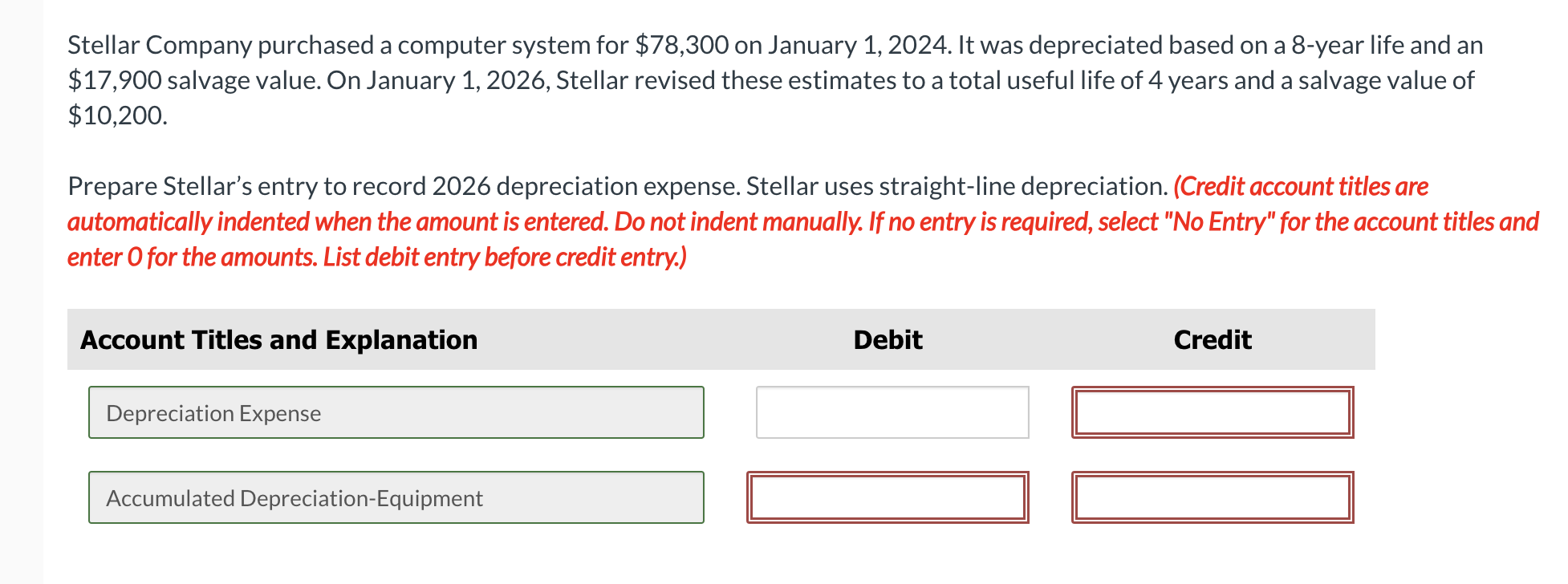This screenshot has width=1568, height=584.
Task: Click the credit amount field for Depreciation Expense
Action: (x=1212, y=412)
